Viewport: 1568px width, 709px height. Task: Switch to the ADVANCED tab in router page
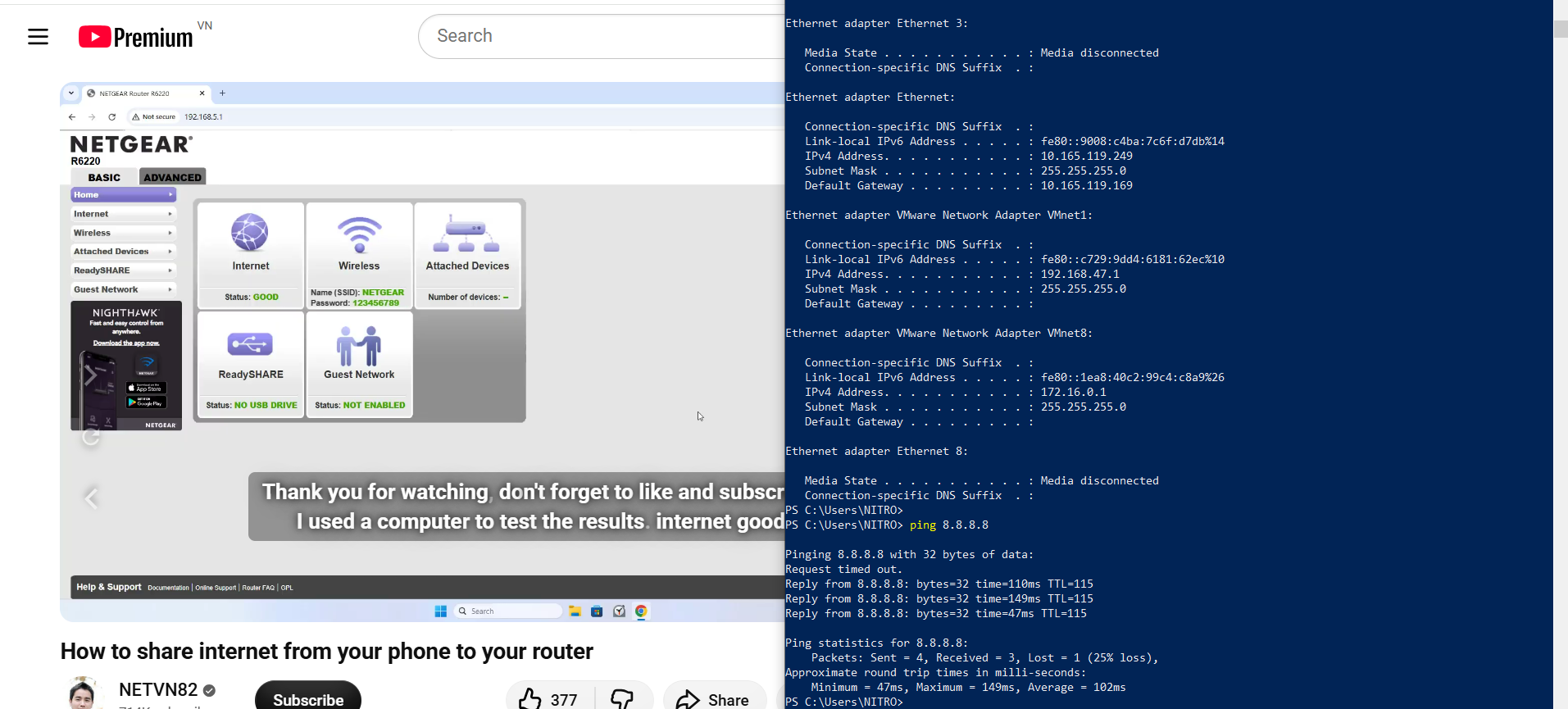pyautogui.click(x=172, y=177)
